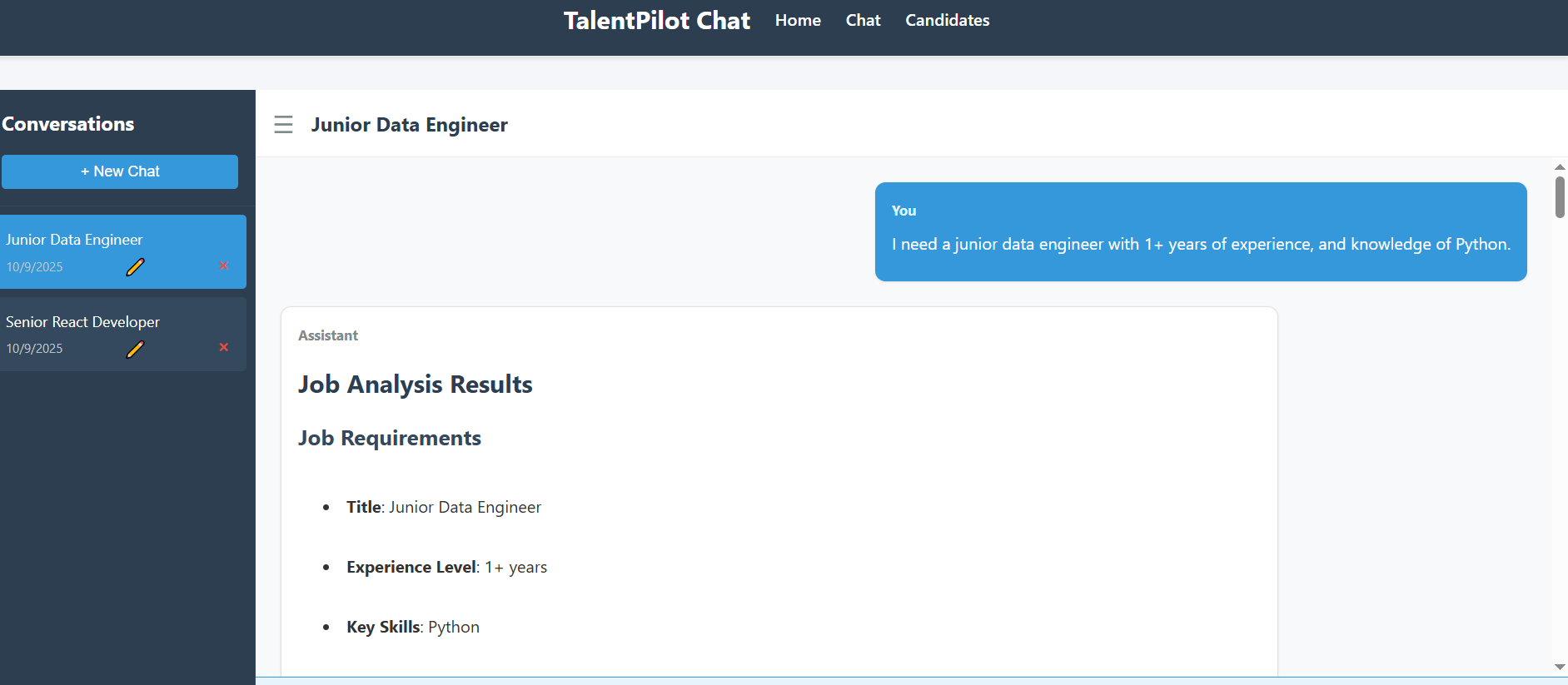
Task: Open the Senior React Developer conversation
Action: click(x=83, y=322)
